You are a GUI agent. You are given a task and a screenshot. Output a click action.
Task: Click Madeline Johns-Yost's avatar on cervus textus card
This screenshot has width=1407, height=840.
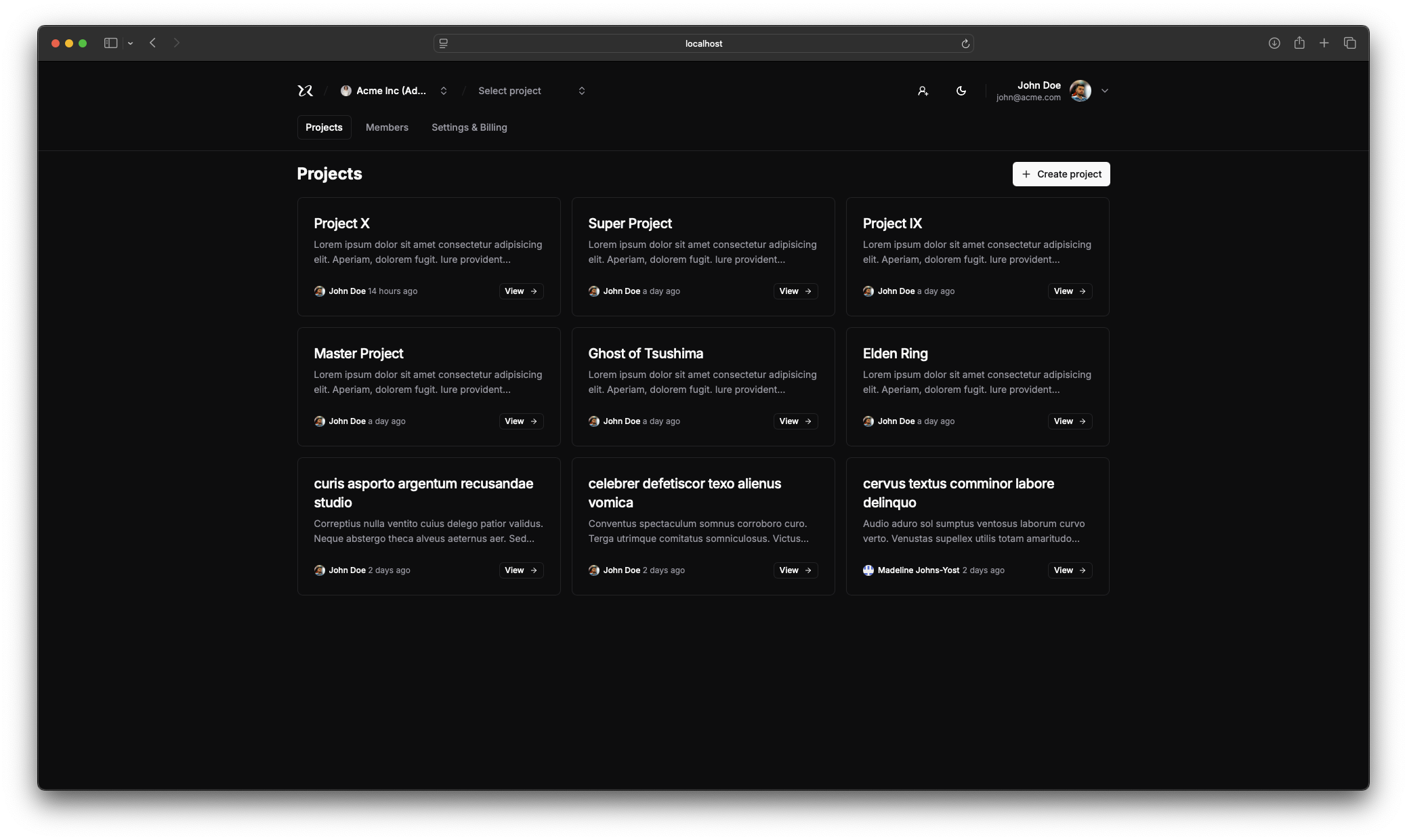pyautogui.click(x=868, y=570)
